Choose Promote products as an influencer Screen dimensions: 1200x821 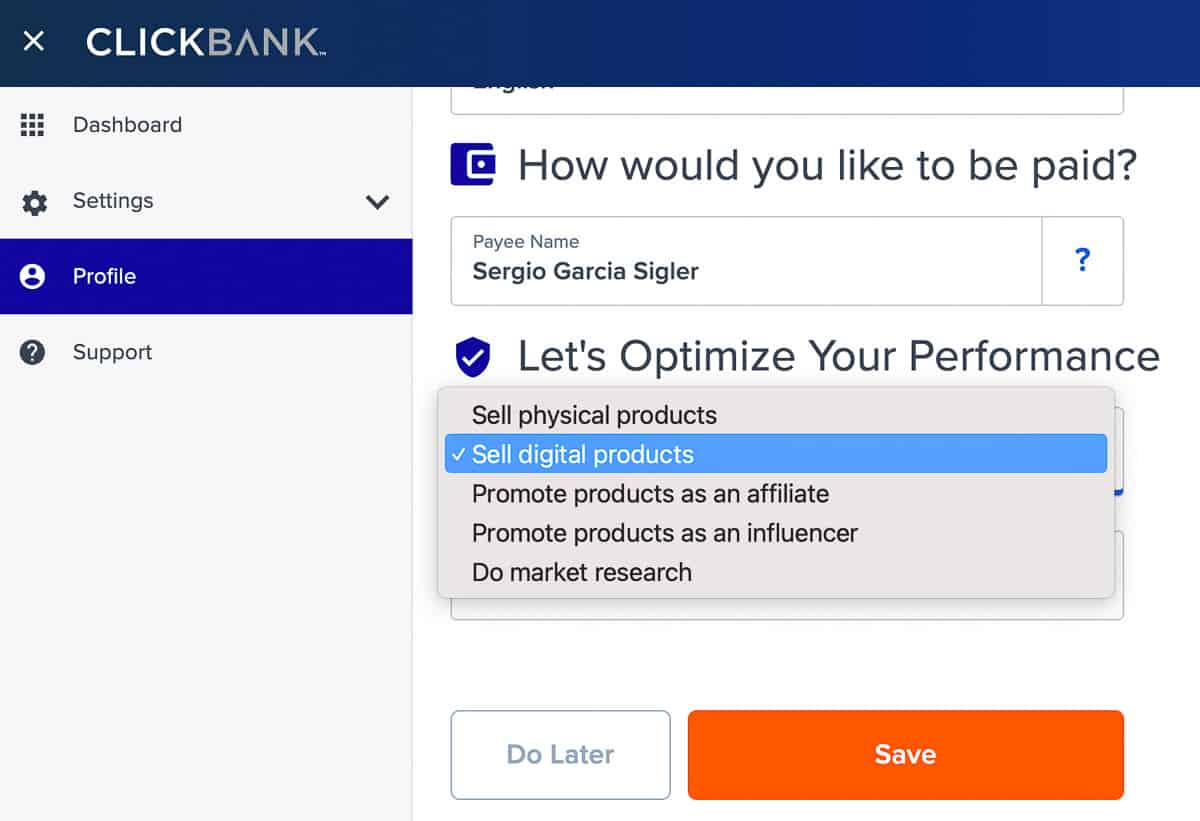coord(665,533)
